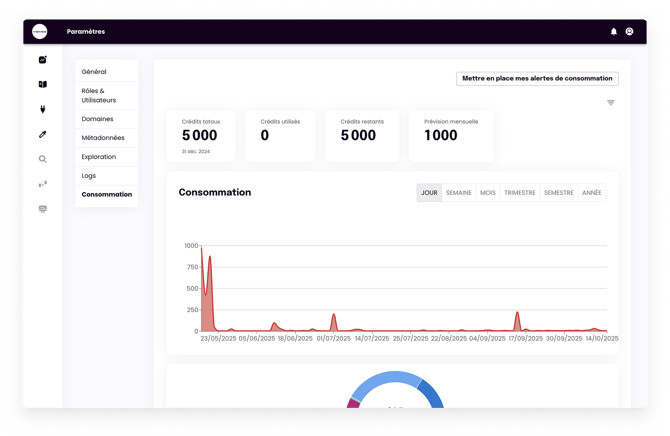Click the app logo in top-left corner
670x436 pixels.
pyautogui.click(x=42, y=31)
